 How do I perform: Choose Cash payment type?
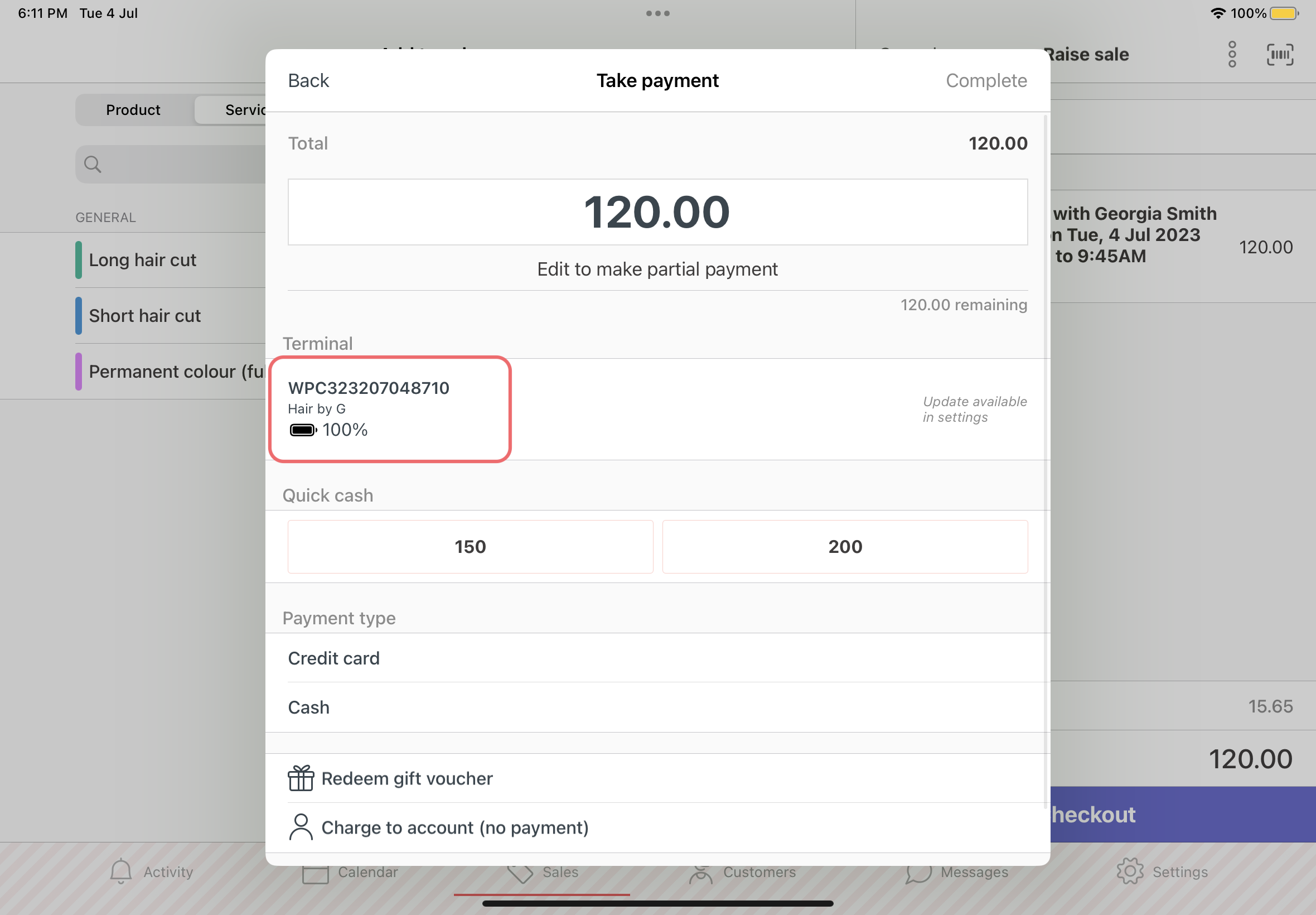pos(309,707)
